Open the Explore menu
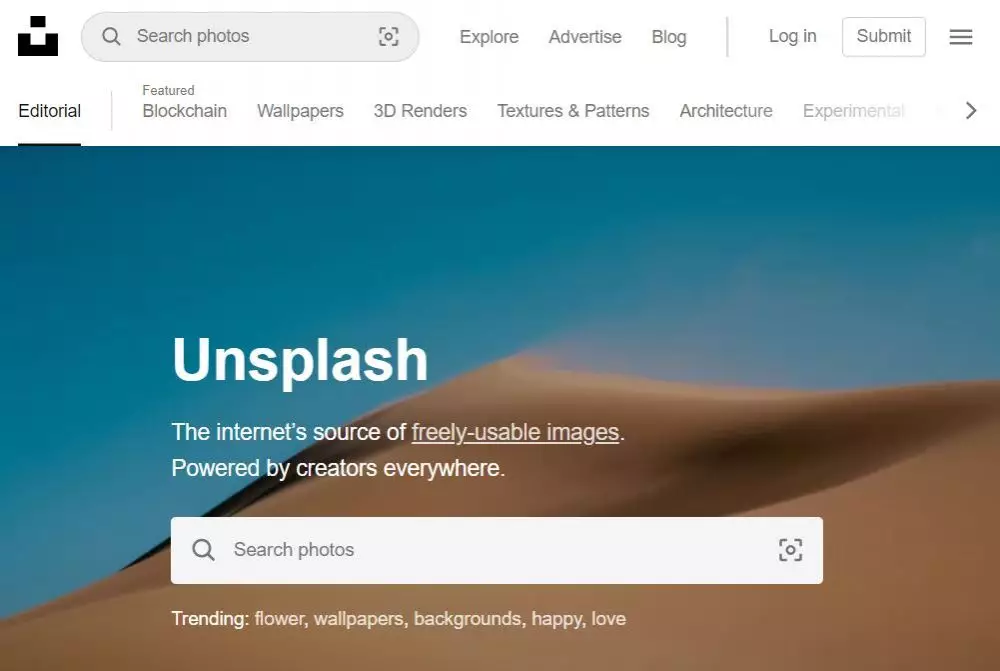 489,37
